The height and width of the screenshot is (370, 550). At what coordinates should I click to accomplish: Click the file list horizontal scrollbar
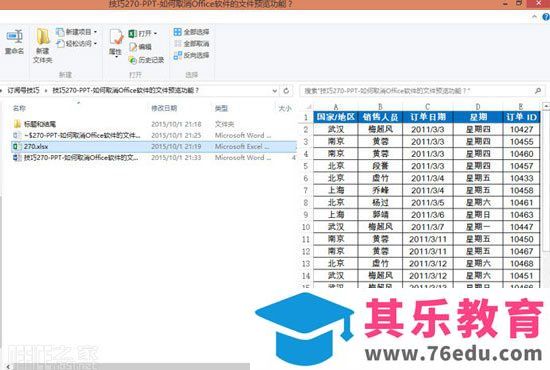[130, 367]
